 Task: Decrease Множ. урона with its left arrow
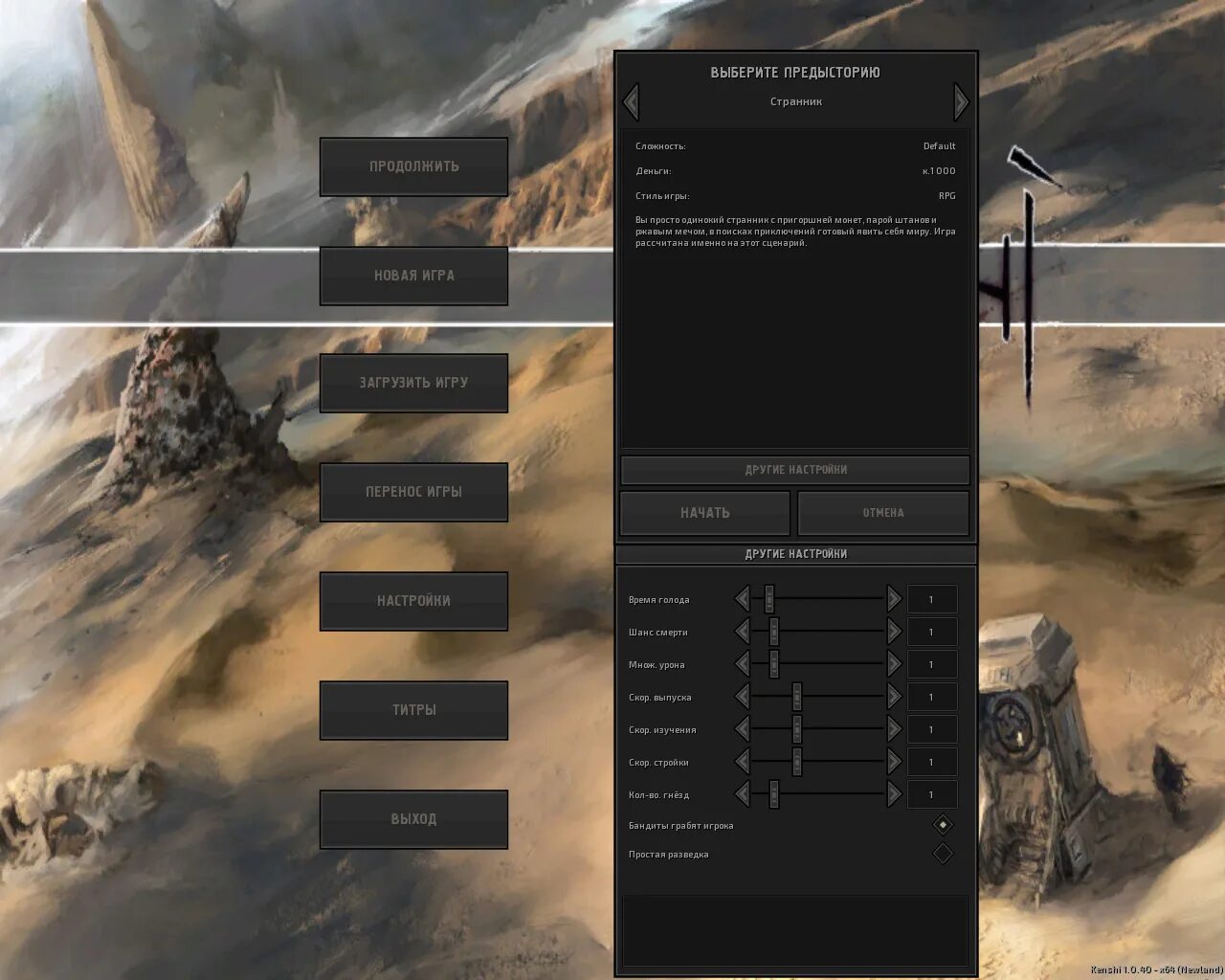(x=743, y=664)
